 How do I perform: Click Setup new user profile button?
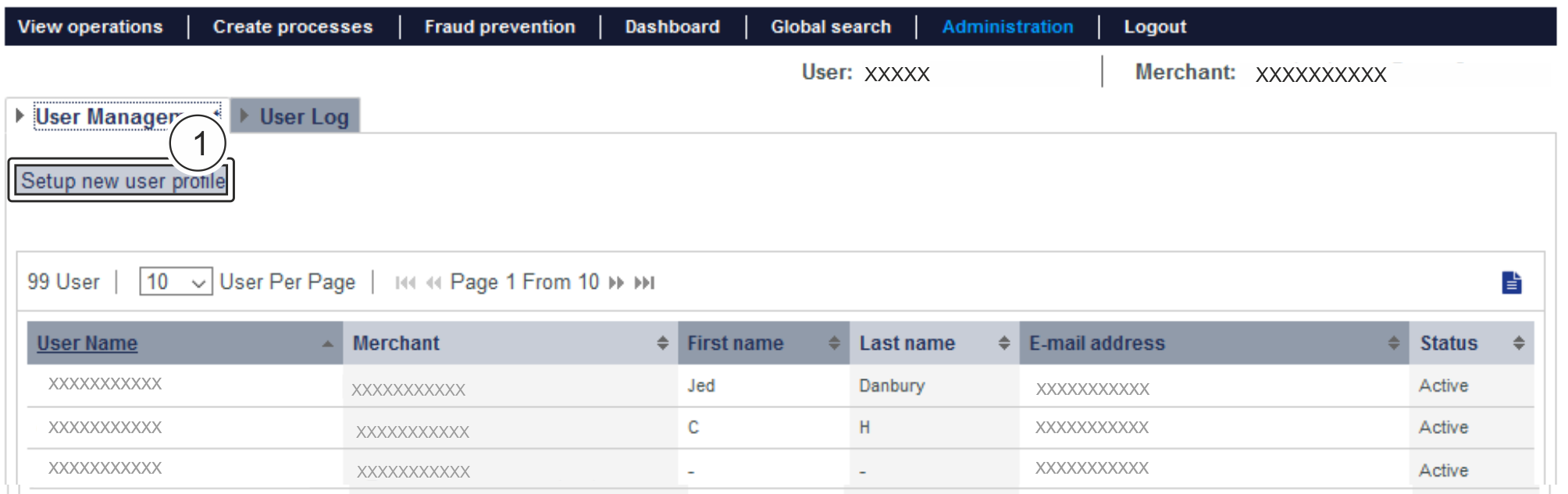[122, 181]
